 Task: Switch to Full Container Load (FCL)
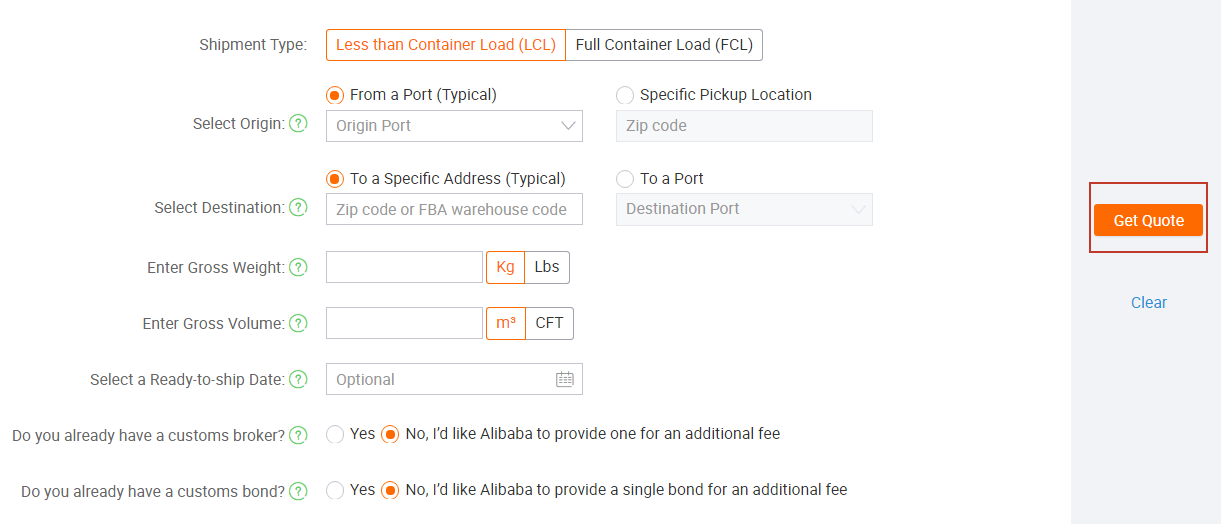(x=664, y=45)
